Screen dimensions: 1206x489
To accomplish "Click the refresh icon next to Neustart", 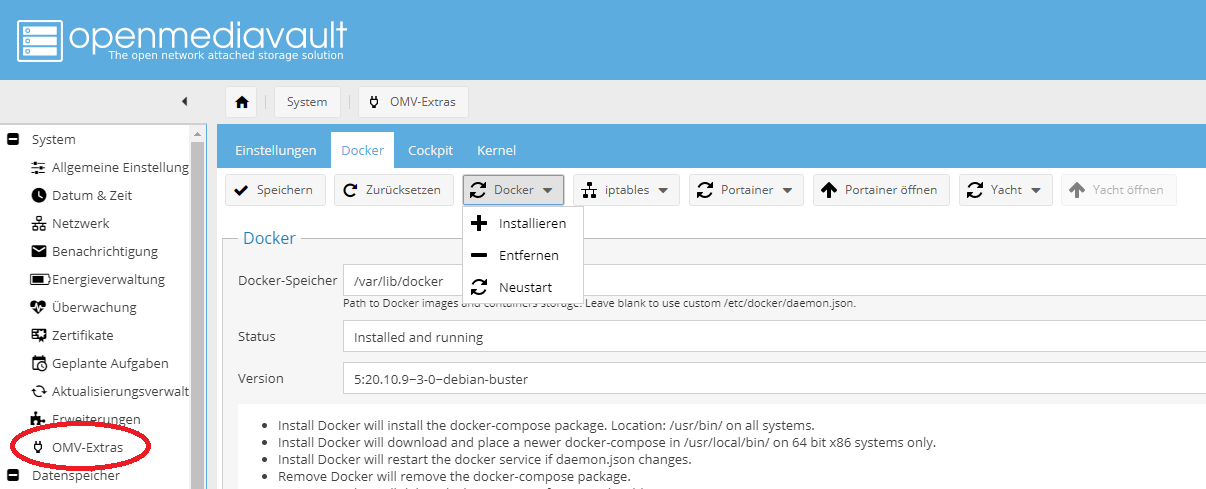I will tap(479, 287).
